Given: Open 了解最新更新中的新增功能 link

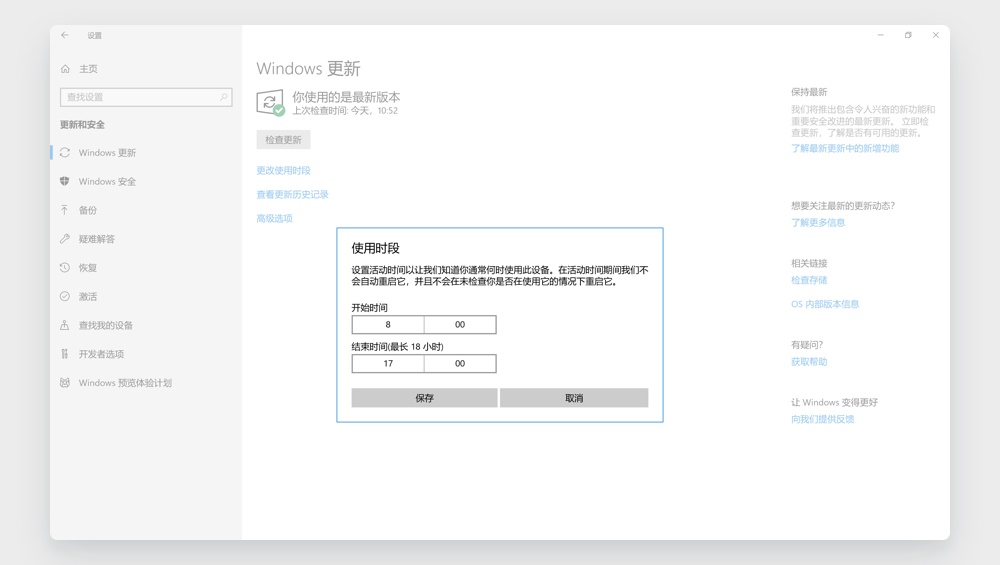Looking at the screenshot, I should (845, 148).
